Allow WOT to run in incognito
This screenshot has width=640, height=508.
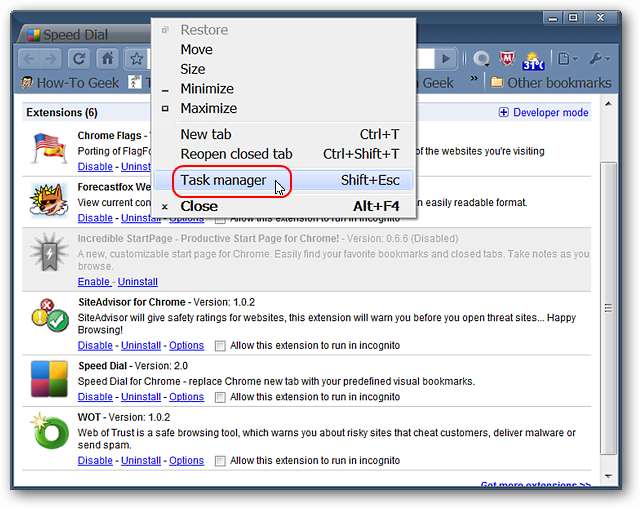pos(220,461)
